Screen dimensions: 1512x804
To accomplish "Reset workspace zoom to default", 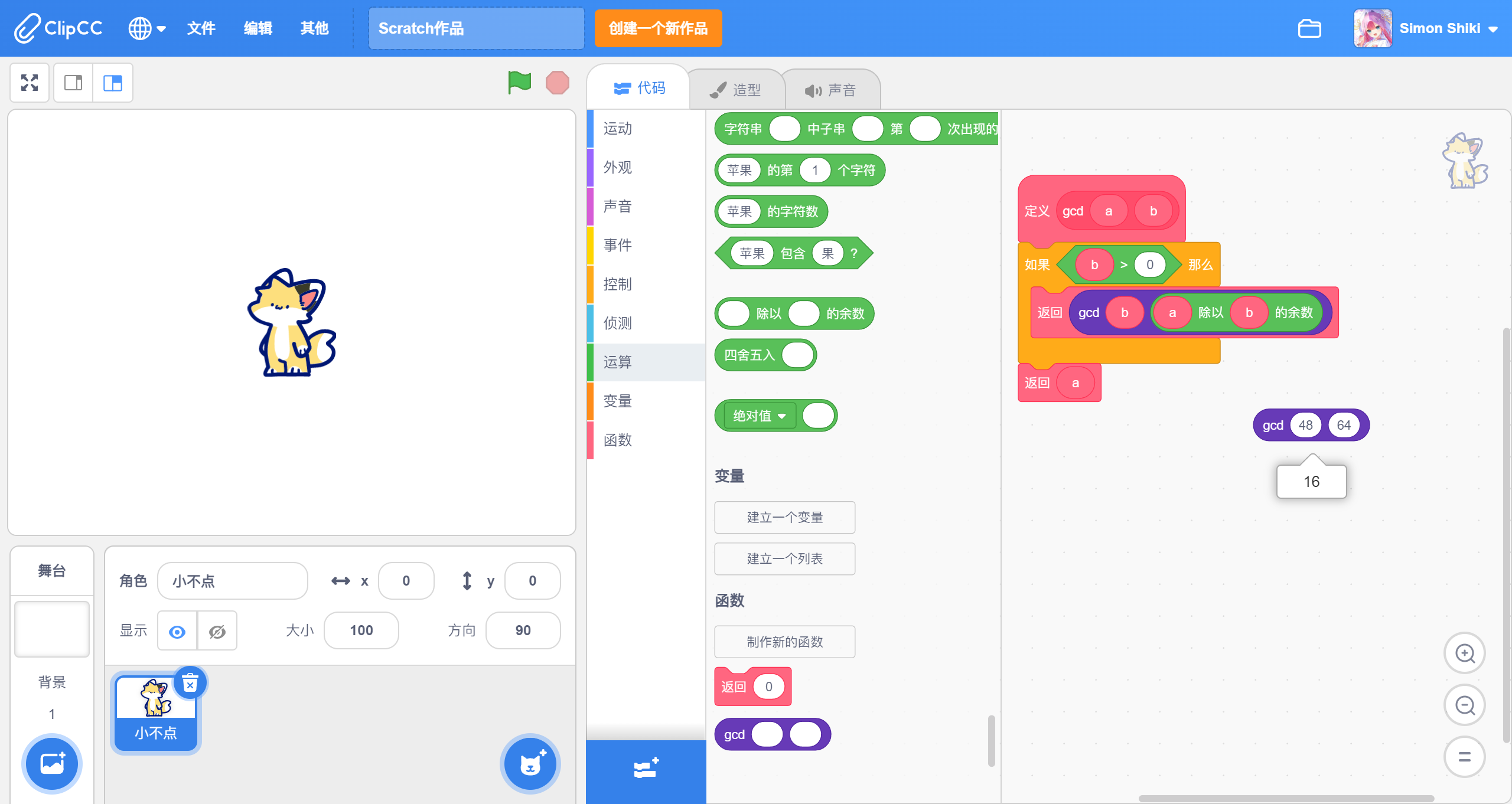I will click(x=1465, y=757).
